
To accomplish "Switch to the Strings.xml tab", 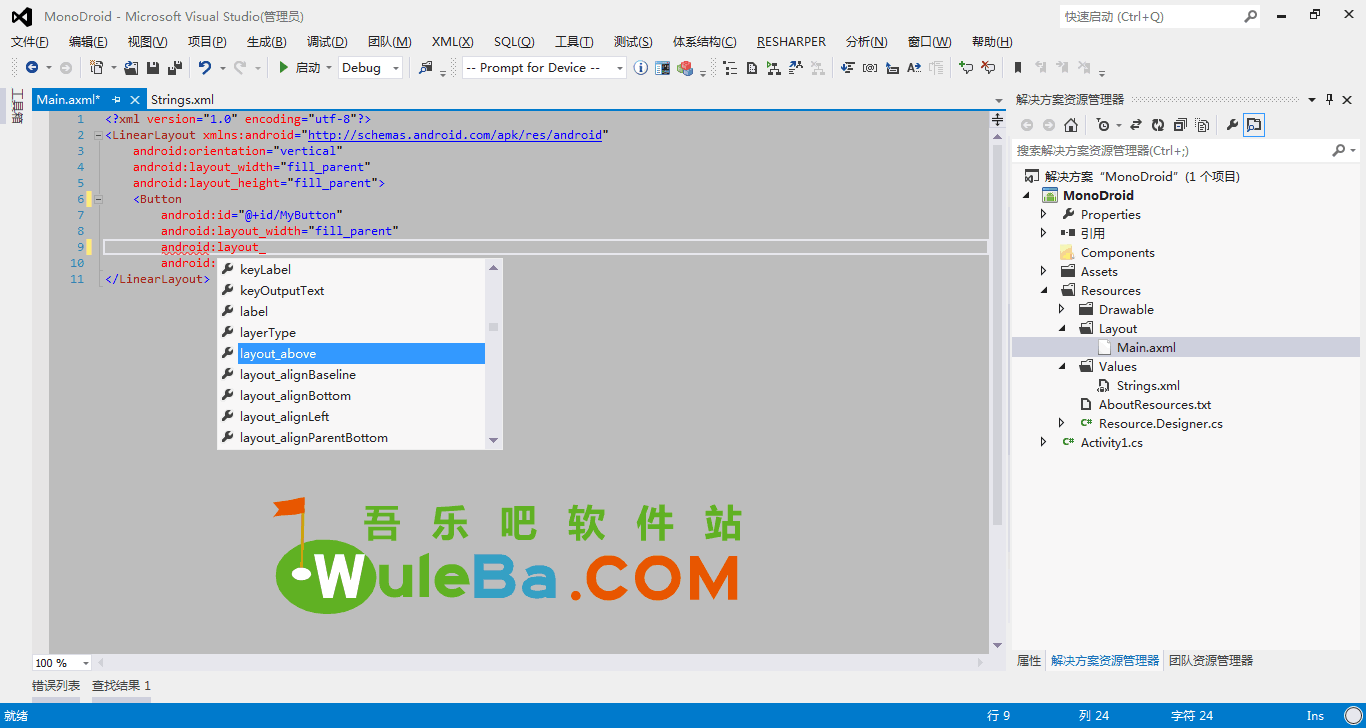I will click(182, 99).
